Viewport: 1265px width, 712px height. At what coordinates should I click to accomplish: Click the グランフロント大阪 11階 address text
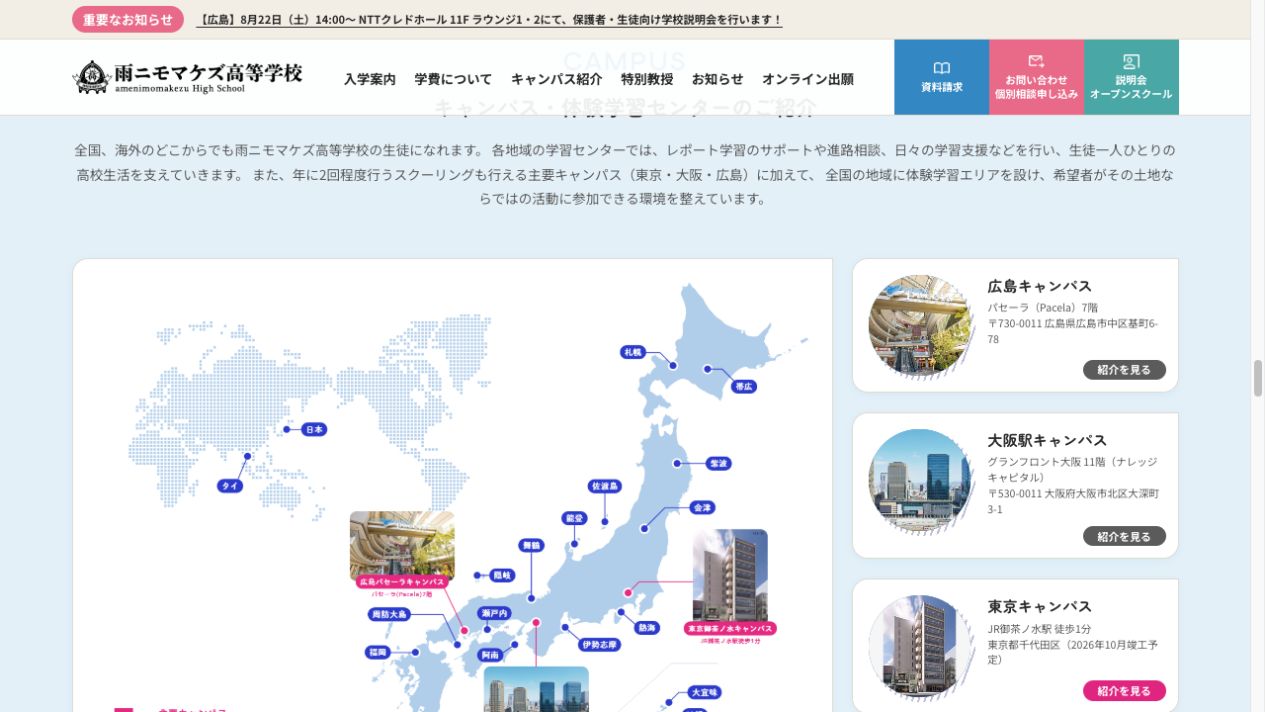click(x=1072, y=470)
